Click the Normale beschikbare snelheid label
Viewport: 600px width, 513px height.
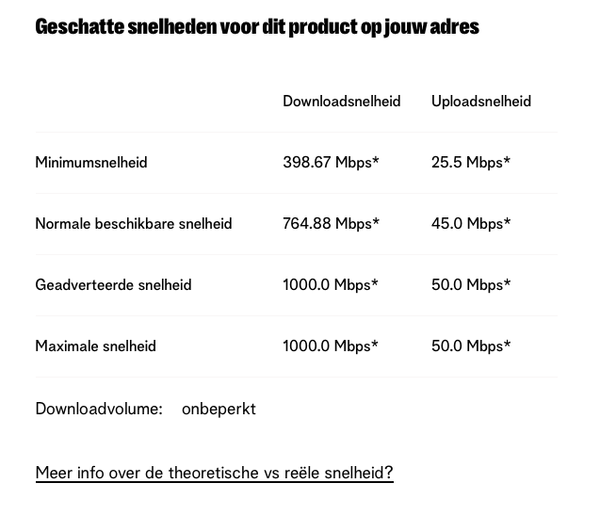point(134,223)
